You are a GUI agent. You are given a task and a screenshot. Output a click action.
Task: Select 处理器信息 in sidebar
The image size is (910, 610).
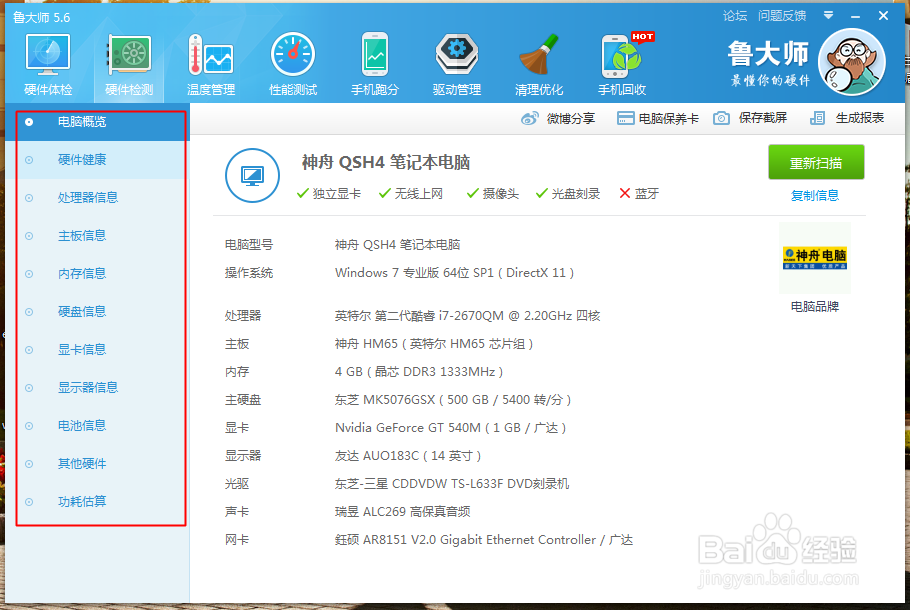[x=98, y=198]
